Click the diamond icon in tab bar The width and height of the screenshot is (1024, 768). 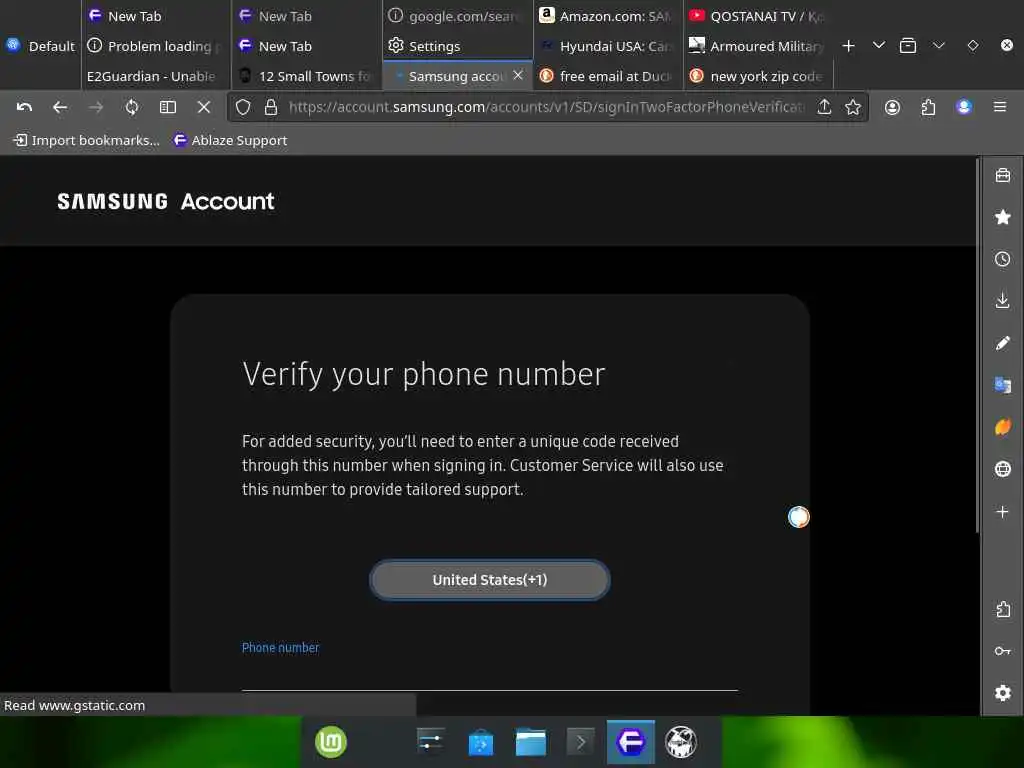973,45
